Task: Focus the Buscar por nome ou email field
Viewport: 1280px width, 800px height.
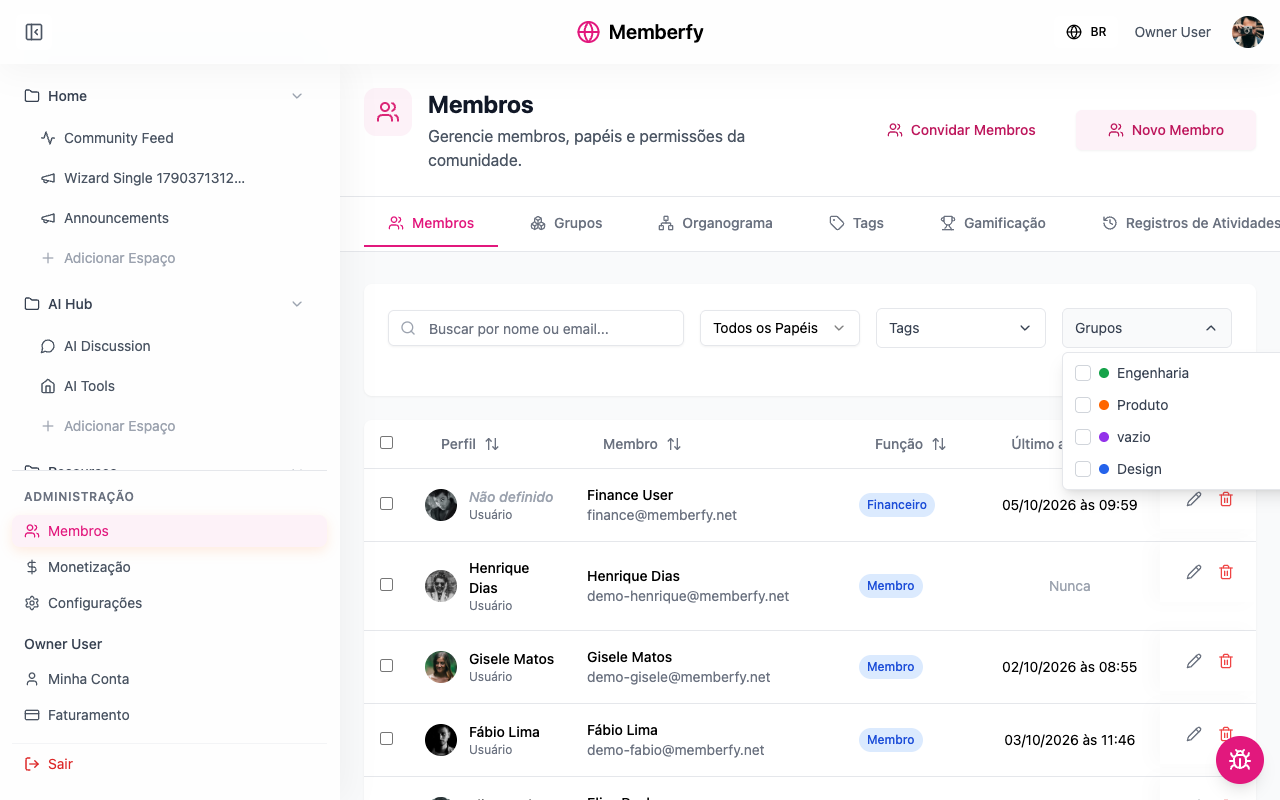Action: (536, 328)
